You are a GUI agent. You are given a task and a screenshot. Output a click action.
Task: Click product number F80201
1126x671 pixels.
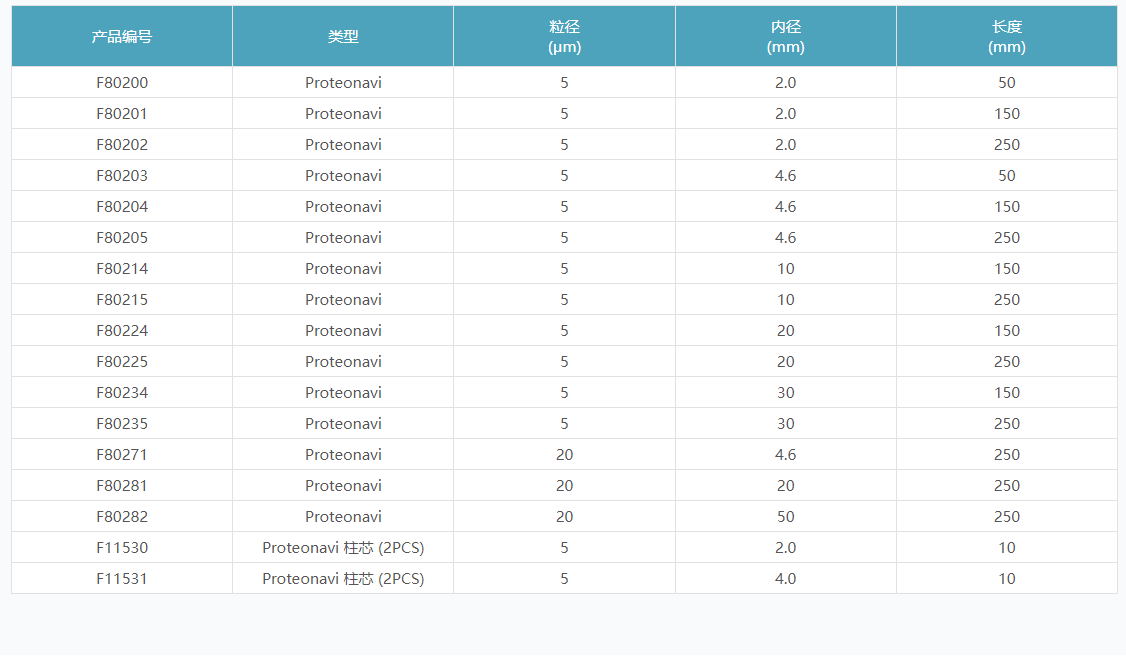click(x=122, y=114)
